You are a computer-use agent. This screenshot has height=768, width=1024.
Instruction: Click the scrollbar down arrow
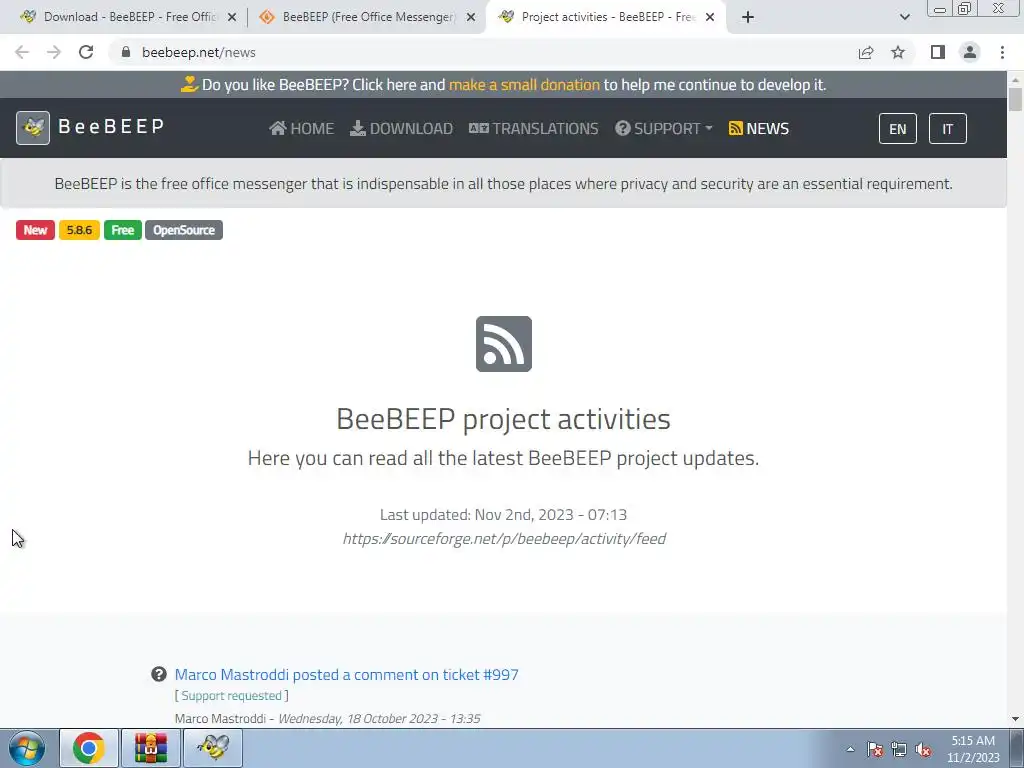click(1015, 719)
